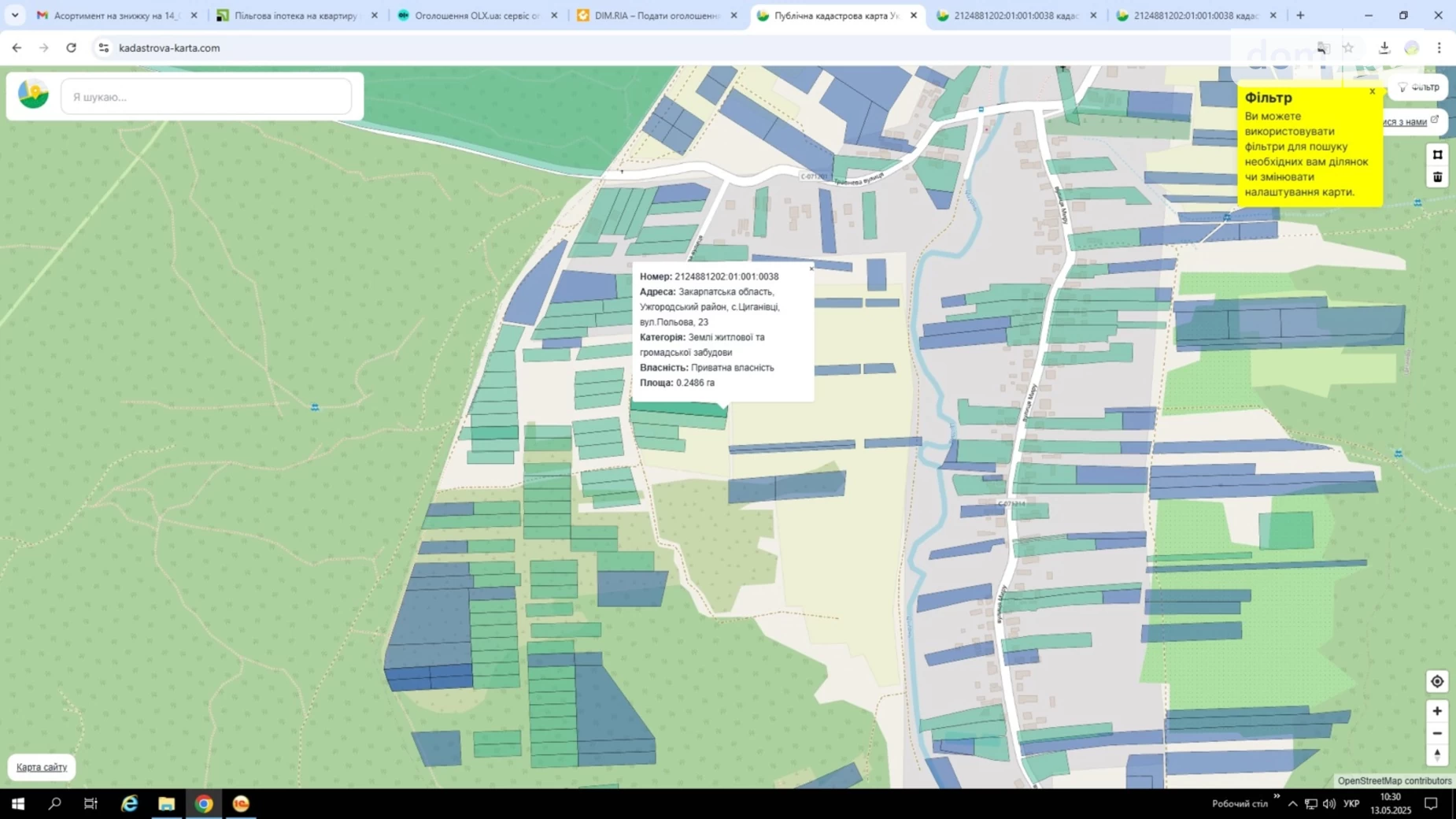Click the OpenStreetMap contributors attribution
This screenshot has width=1456, height=819.
[1394, 780]
